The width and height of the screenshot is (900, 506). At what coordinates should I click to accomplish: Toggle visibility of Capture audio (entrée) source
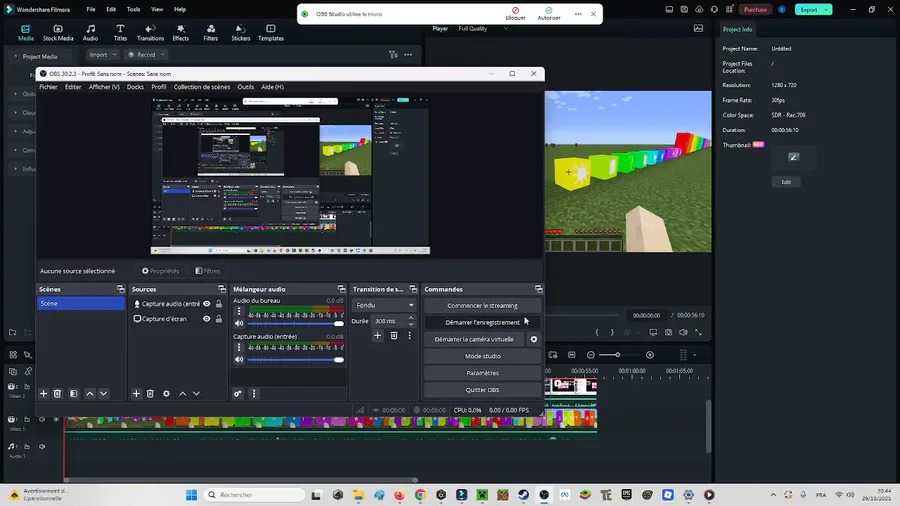point(207,303)
